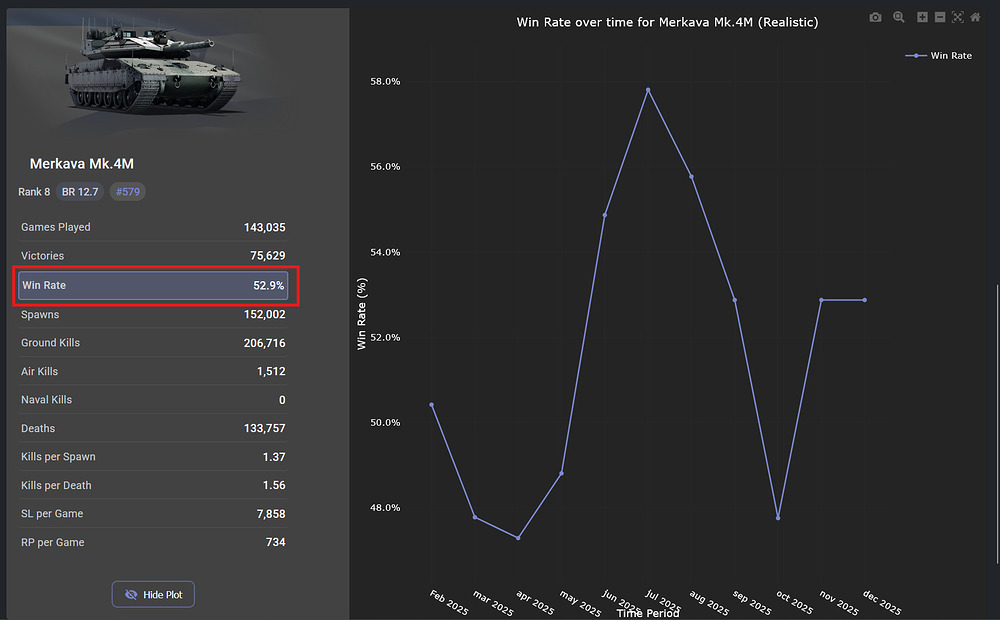
Task: Hide the plot with Hide Plot button
Action: click(x=153, y=594)
